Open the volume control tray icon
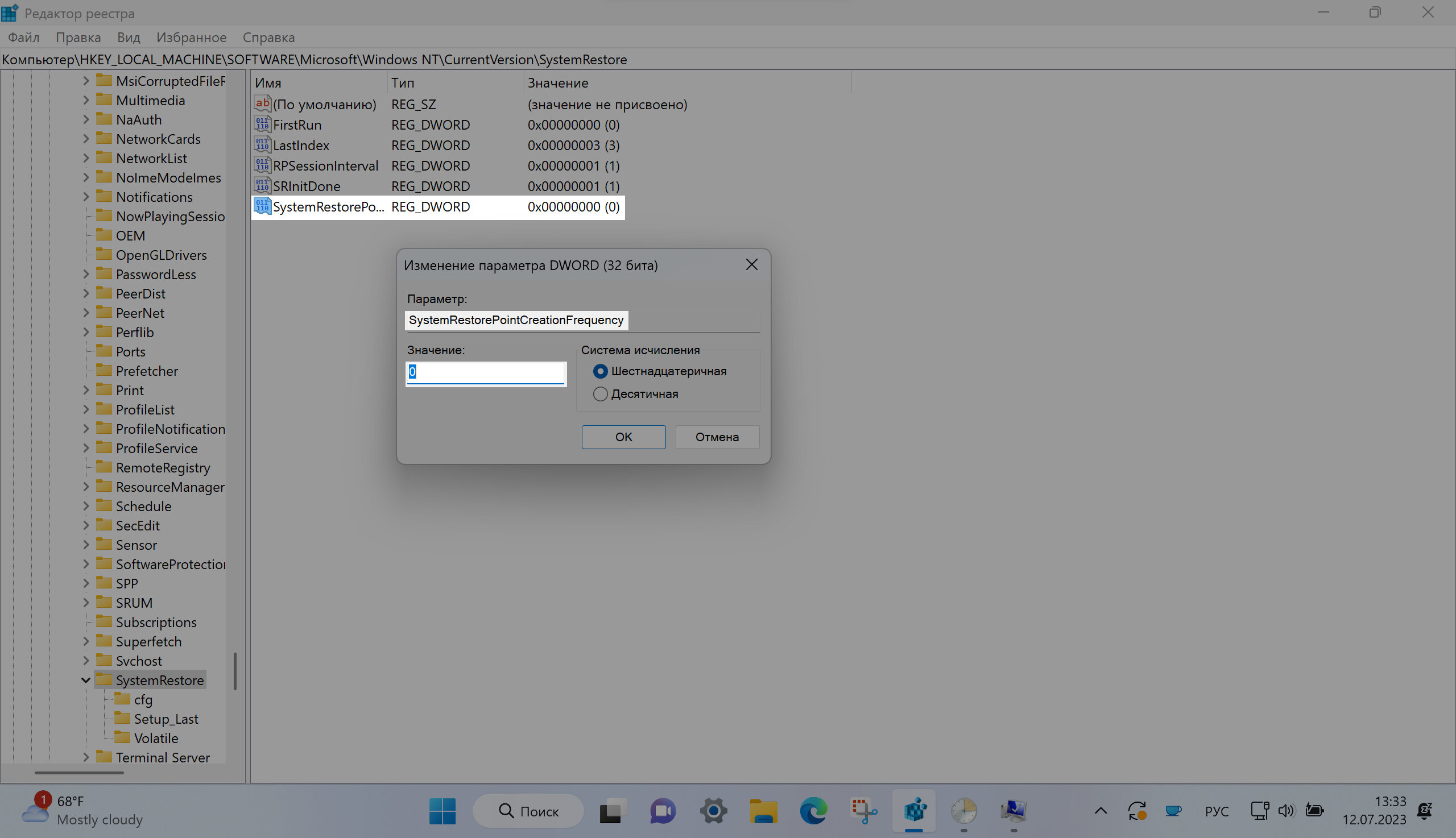 [1286, 811]
